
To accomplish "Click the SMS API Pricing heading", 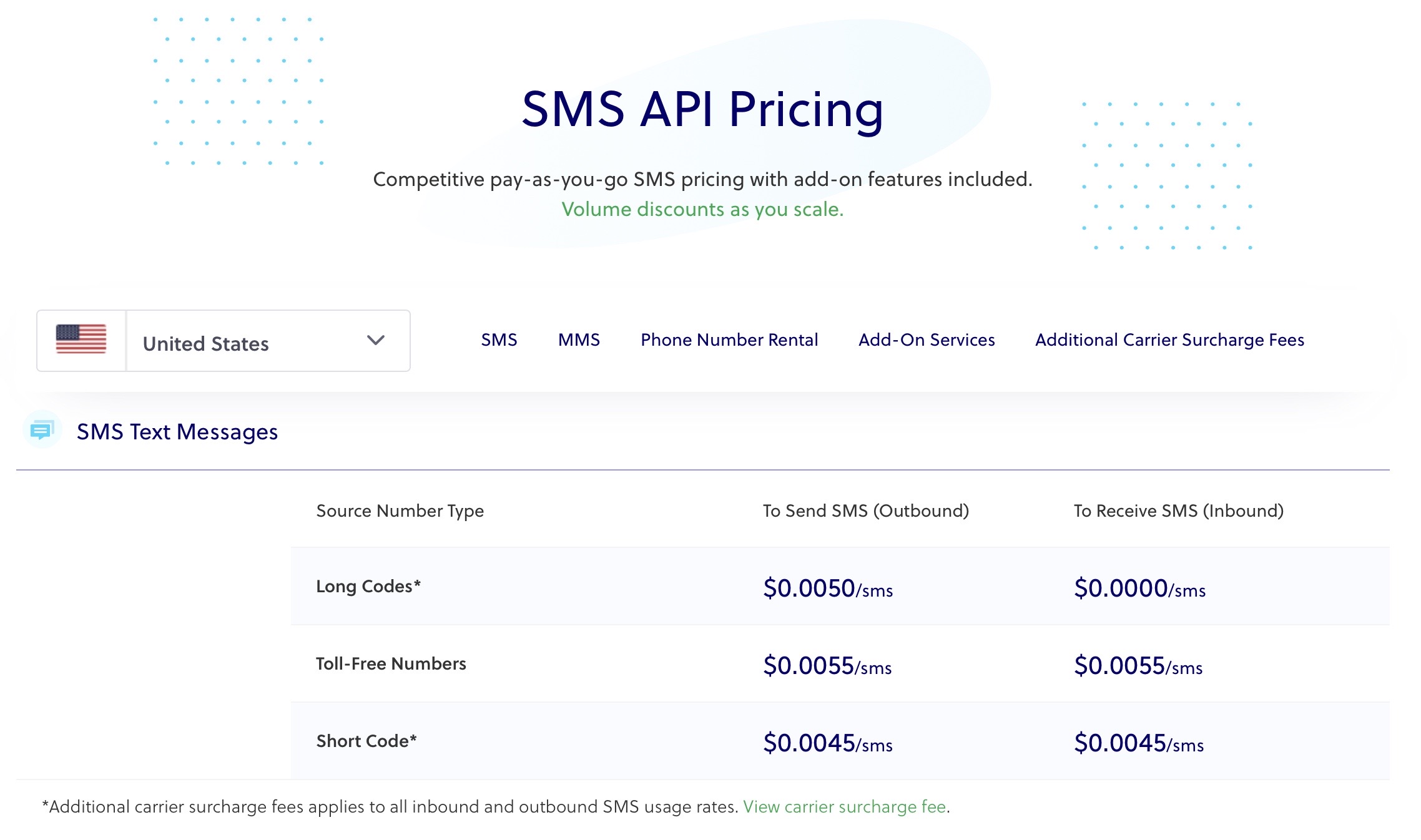I will point(702,110).
